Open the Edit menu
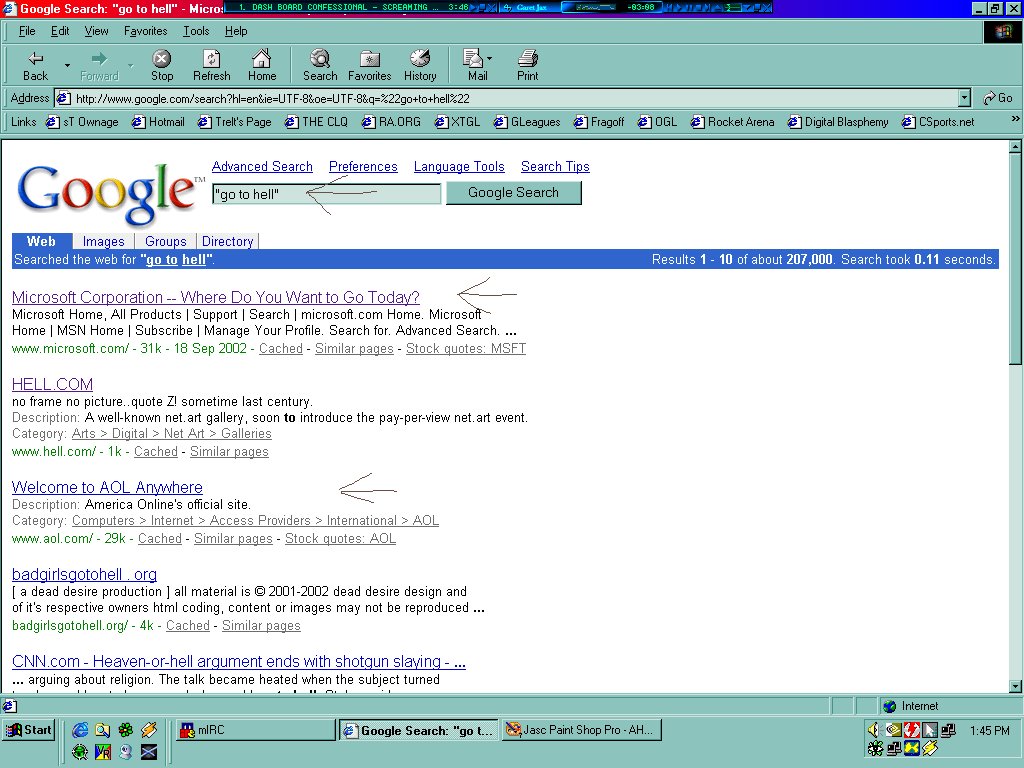 pos(60,31)
